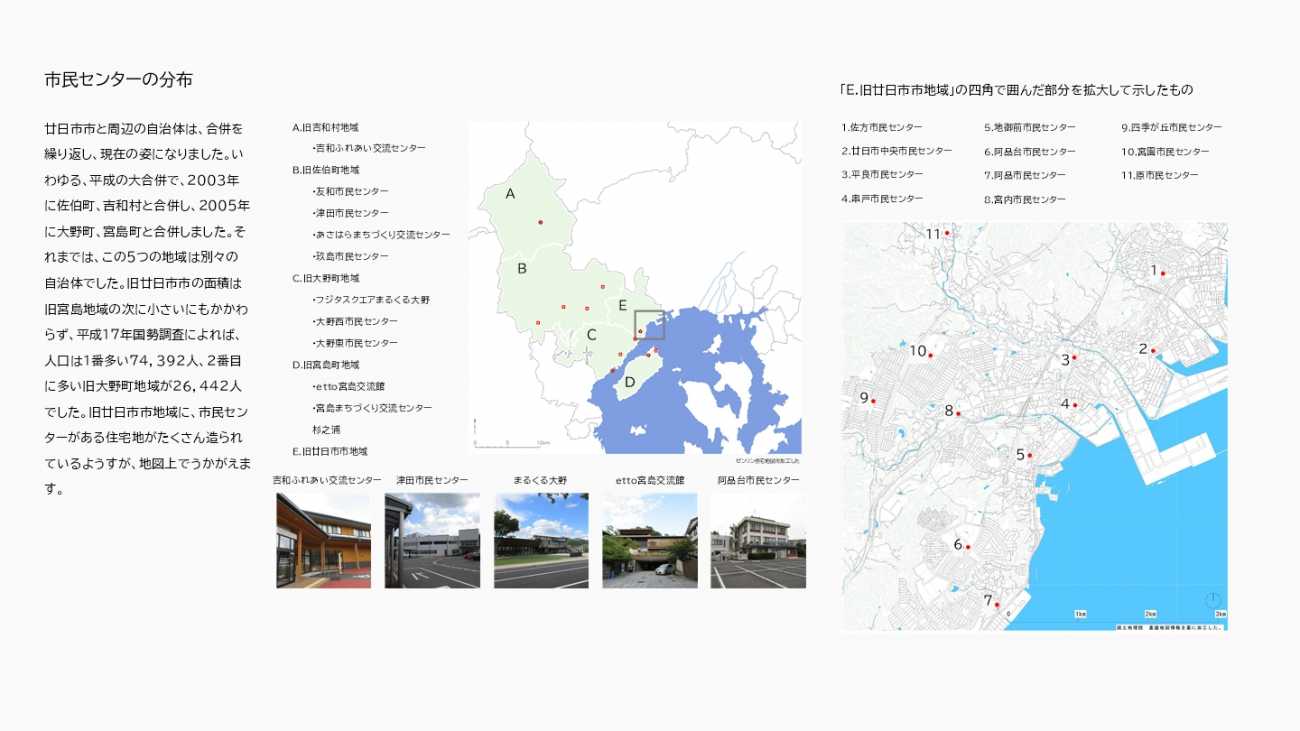Open the 吉和ふれあい交流センター photo

click(323, 540)
